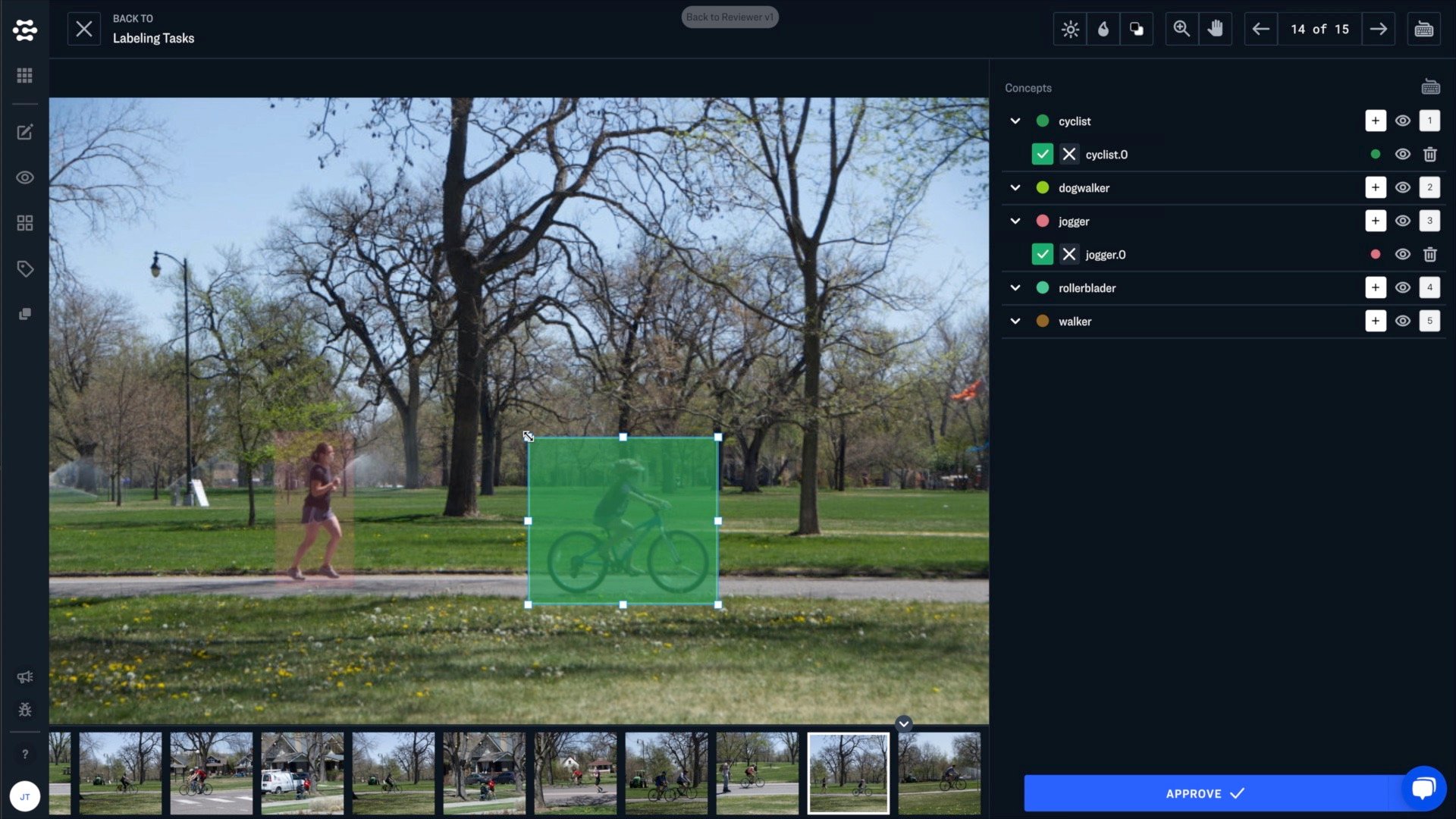This screenshot has height=819, width=1456.
Task: Click the cyclist.0 green color dot
Action: pyautogui.click(x=1375, y=155)
